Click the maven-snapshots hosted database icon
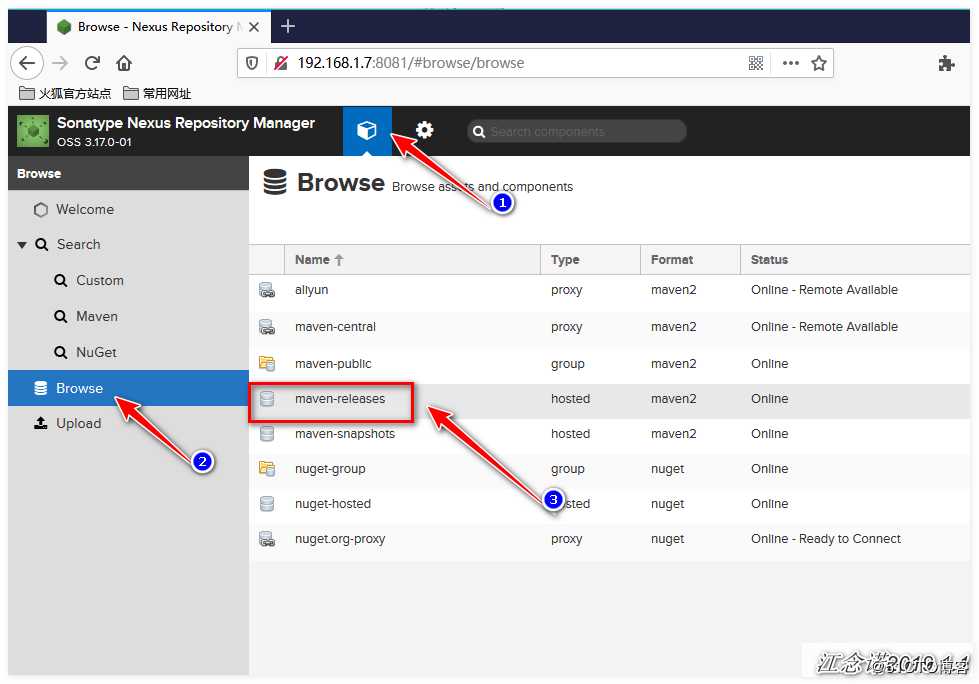The height and width of the screenshot is (684, 979). pyautogui.click(x=267, y=434)
